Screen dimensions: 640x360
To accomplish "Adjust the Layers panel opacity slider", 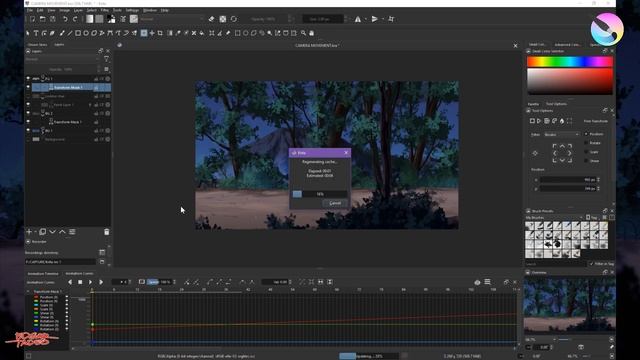I will tap(62, 69).
